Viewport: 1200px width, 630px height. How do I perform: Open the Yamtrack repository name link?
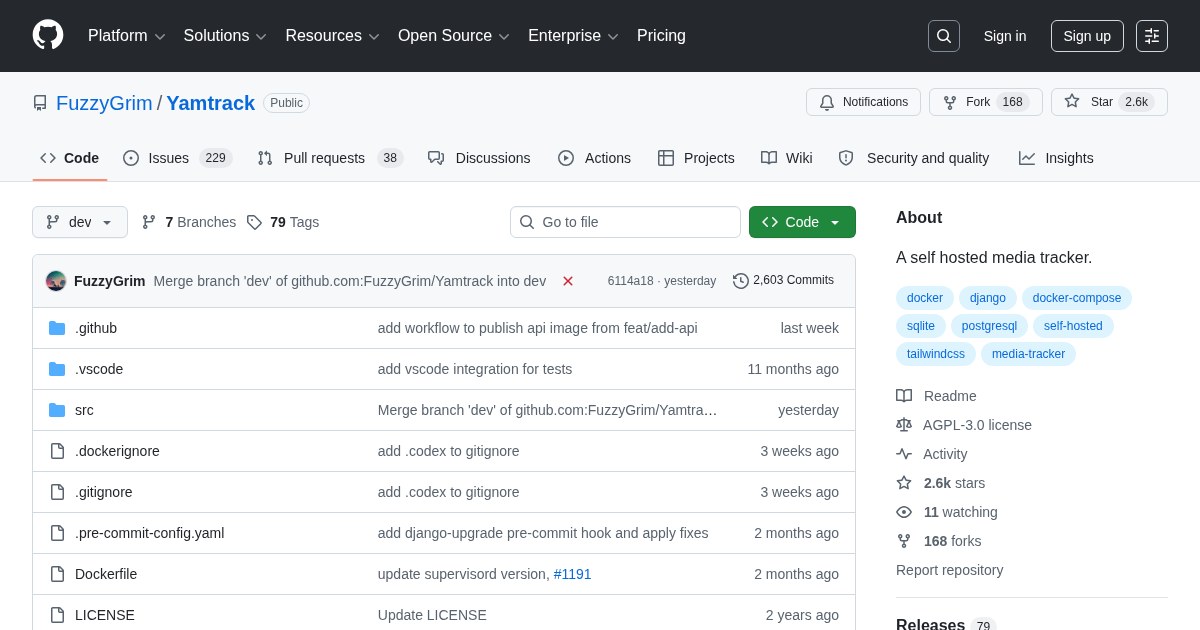[x=210, y=103]
